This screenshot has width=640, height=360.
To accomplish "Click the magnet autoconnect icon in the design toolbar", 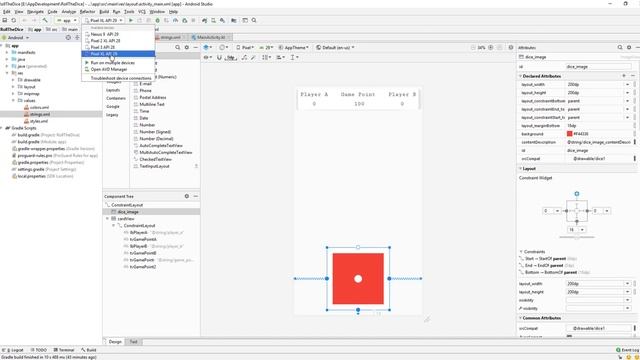I will (219, 58).
